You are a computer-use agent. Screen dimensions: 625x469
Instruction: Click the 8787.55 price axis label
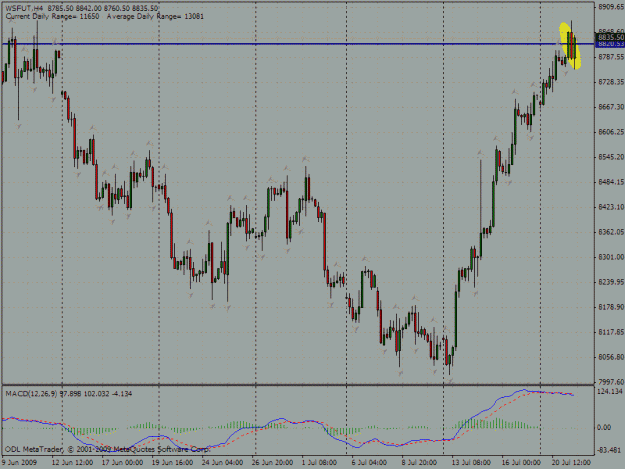pos(611,57)
